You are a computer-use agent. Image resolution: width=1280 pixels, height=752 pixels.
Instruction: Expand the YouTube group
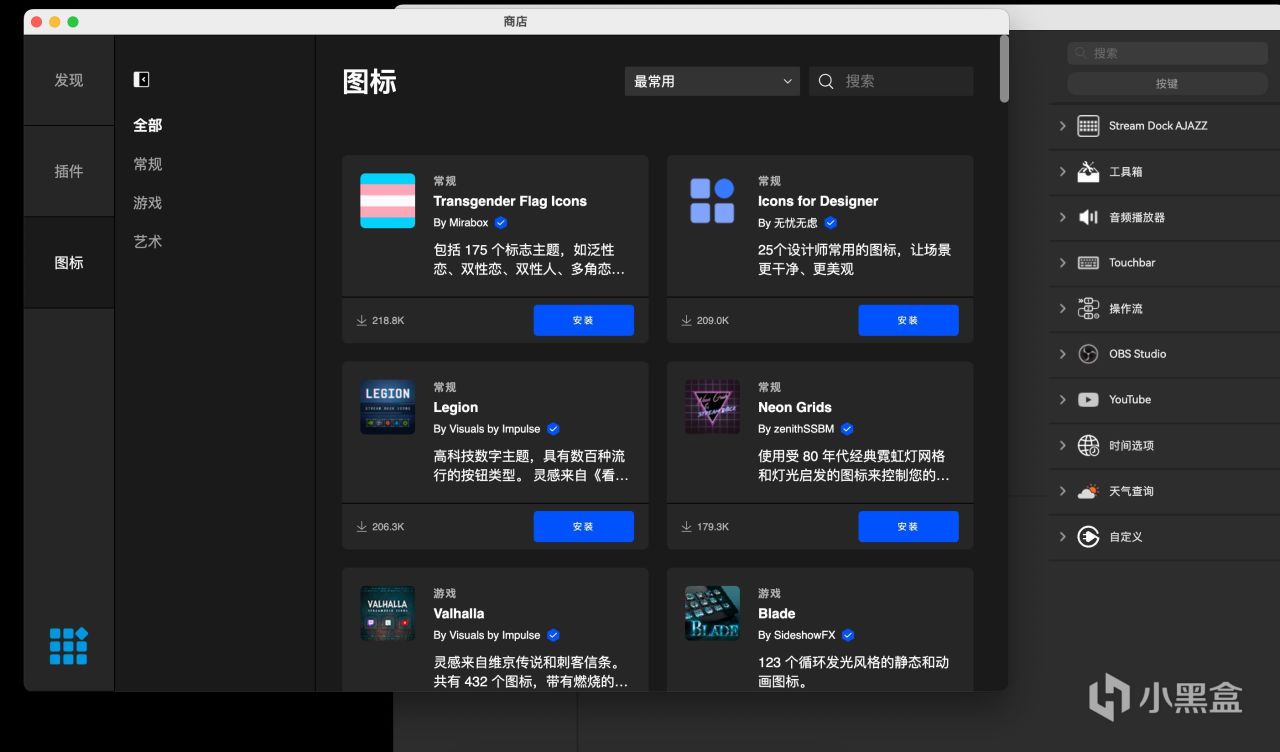[x=1062, y=400]
